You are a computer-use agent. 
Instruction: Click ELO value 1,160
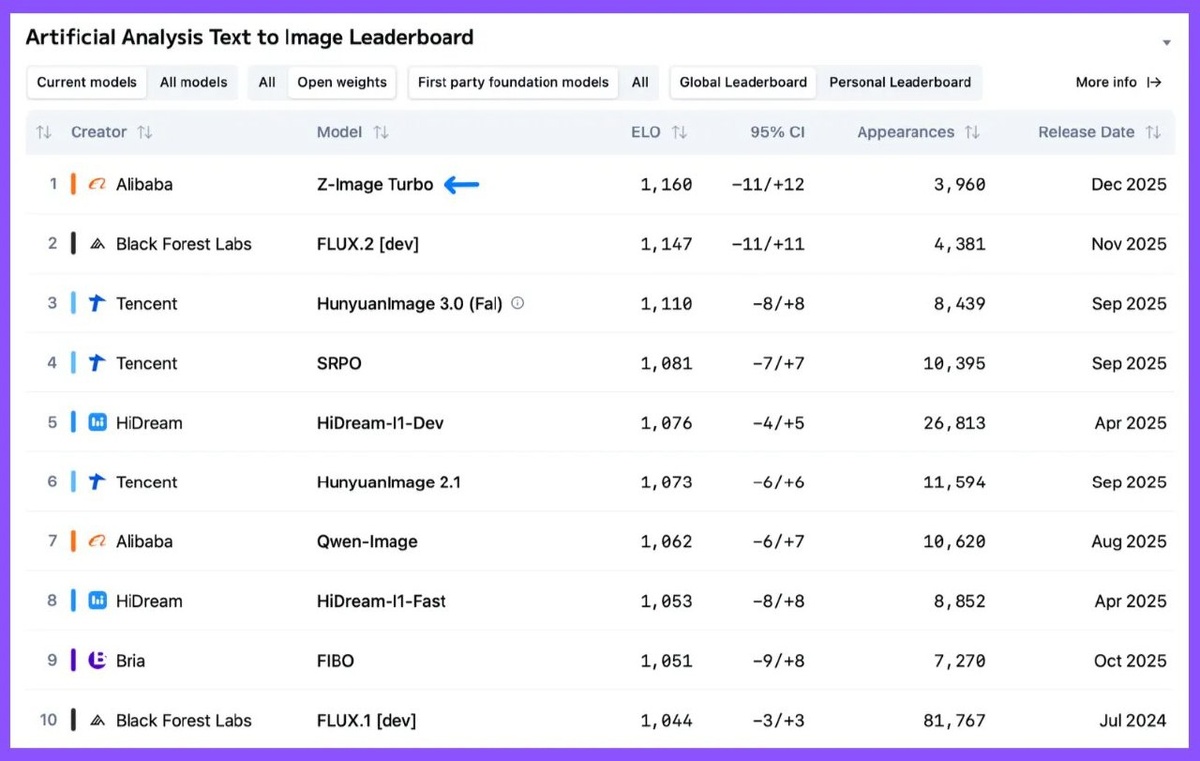click(x=666, y=184)
